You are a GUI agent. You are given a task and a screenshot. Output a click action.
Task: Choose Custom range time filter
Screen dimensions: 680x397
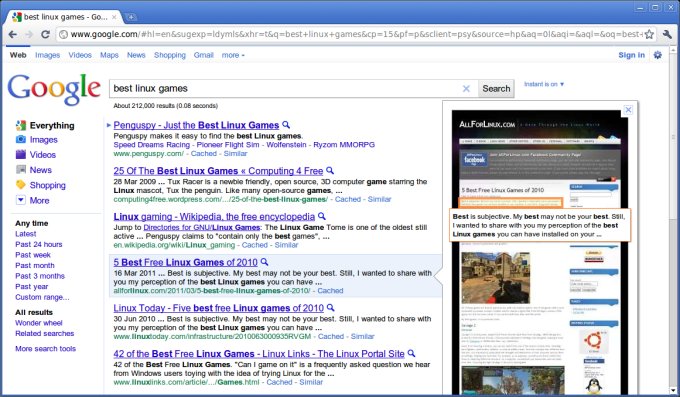tap(42, 297)
